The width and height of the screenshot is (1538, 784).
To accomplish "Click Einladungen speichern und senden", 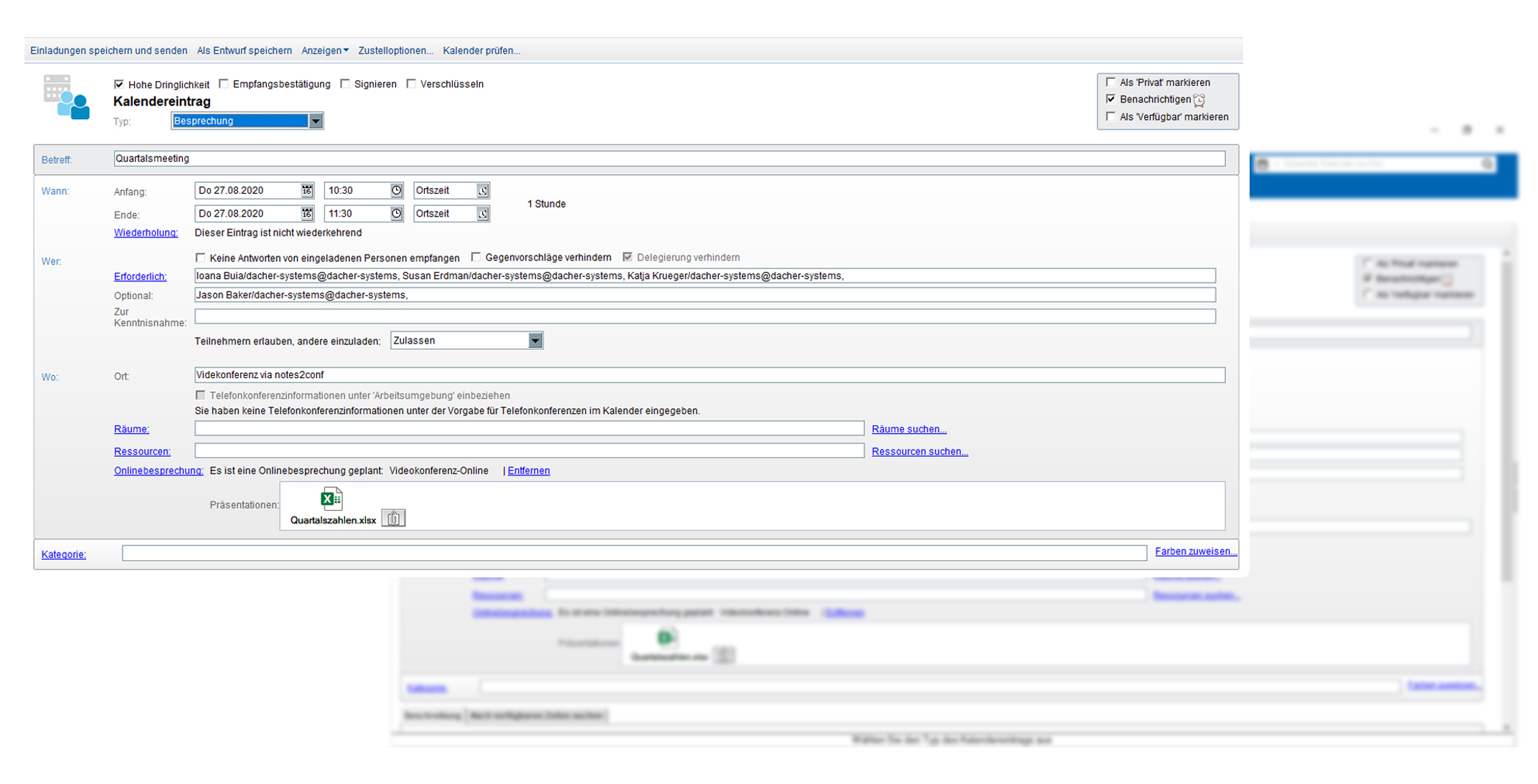I will tap(108, 51).
